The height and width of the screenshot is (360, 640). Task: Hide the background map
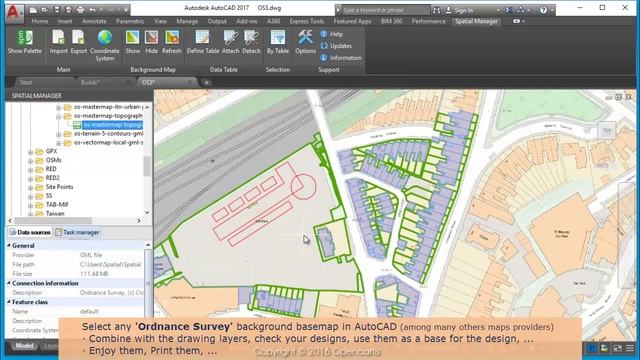point(151,42)
